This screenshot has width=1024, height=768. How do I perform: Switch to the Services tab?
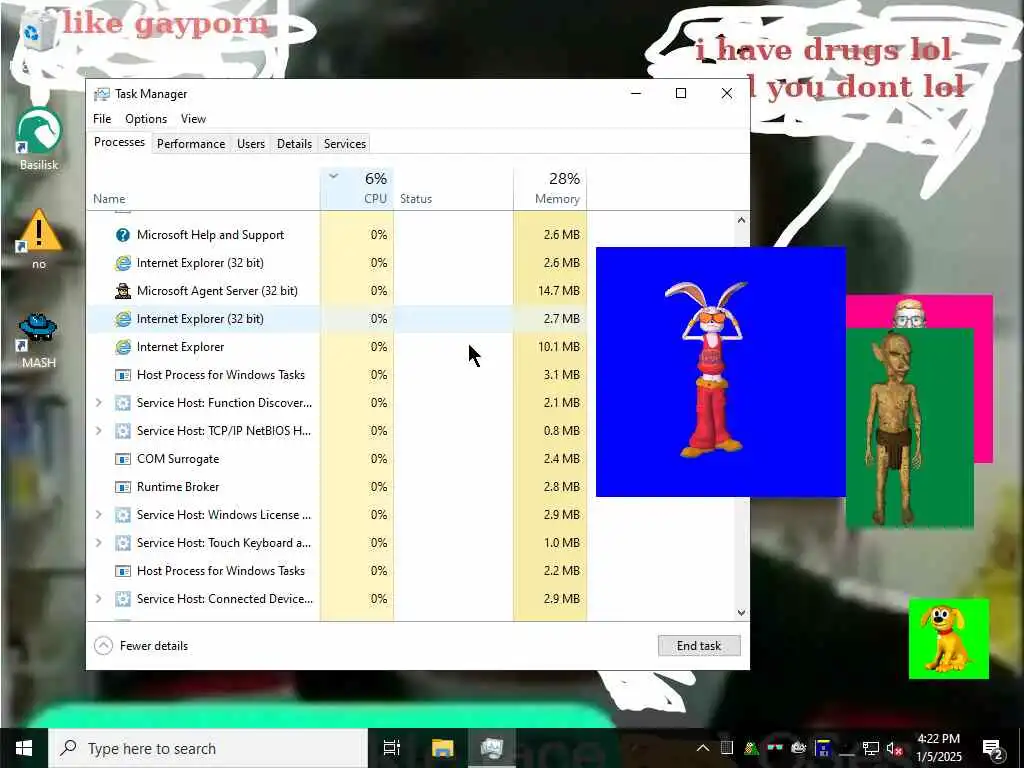(345, 144)
